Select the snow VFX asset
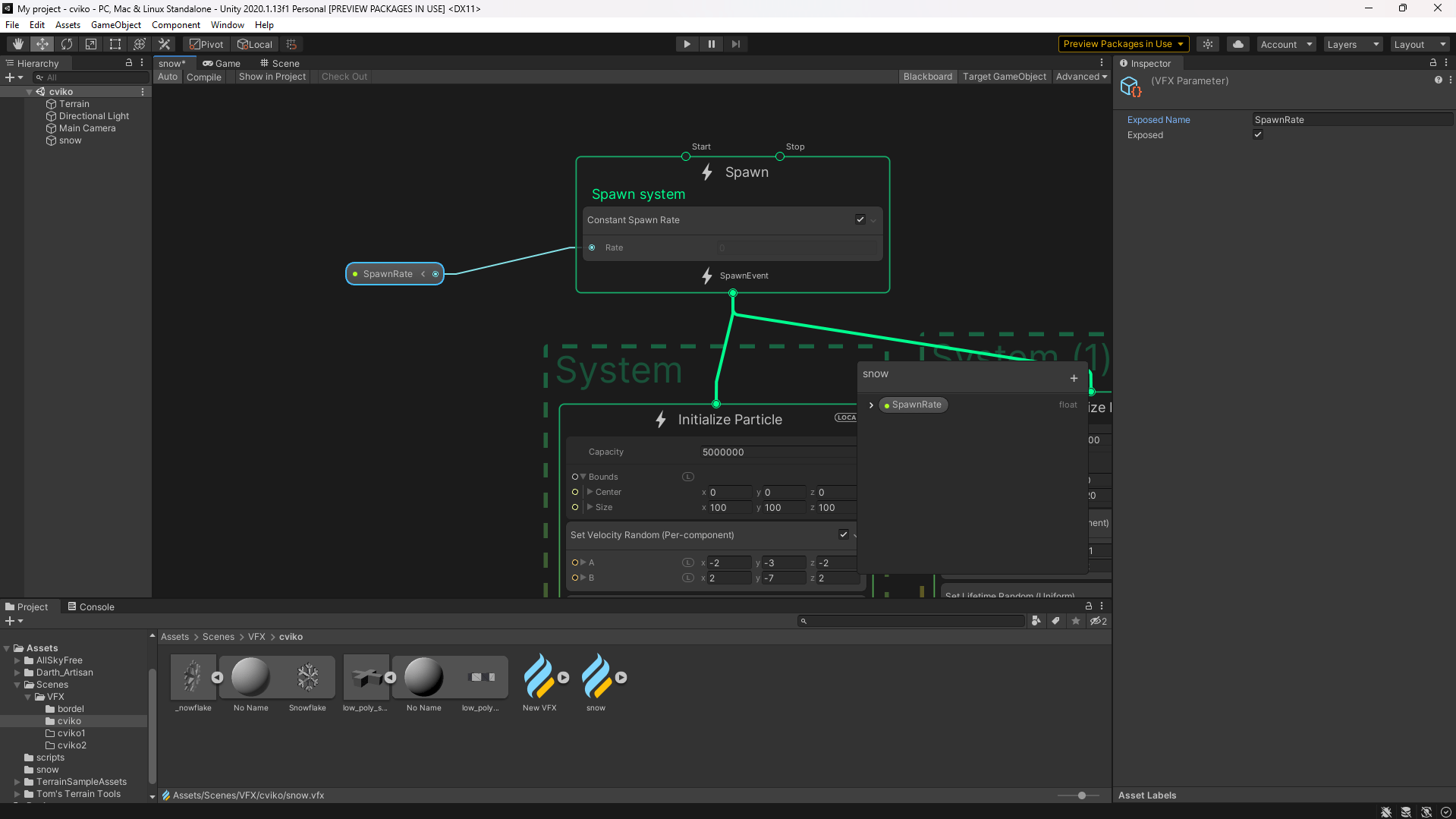Screen dimensions: 1456x819 coord(596,682)
